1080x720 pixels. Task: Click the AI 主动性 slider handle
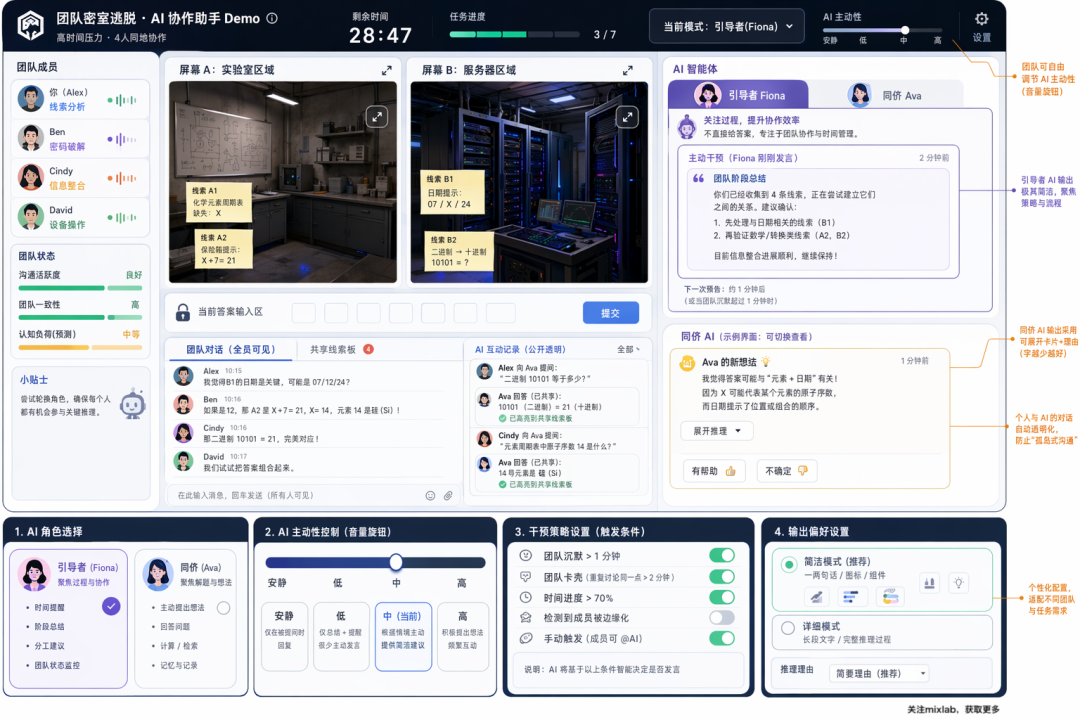(x=905, y=30)
